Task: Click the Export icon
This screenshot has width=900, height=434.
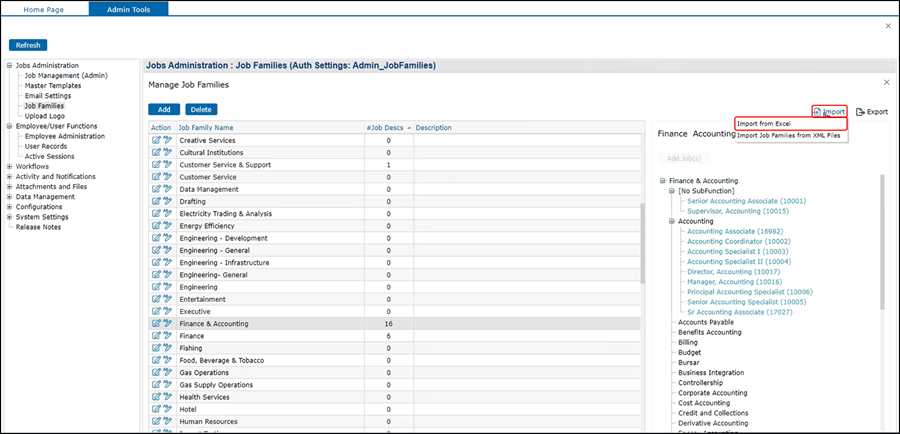Action: tap(860, 112)
